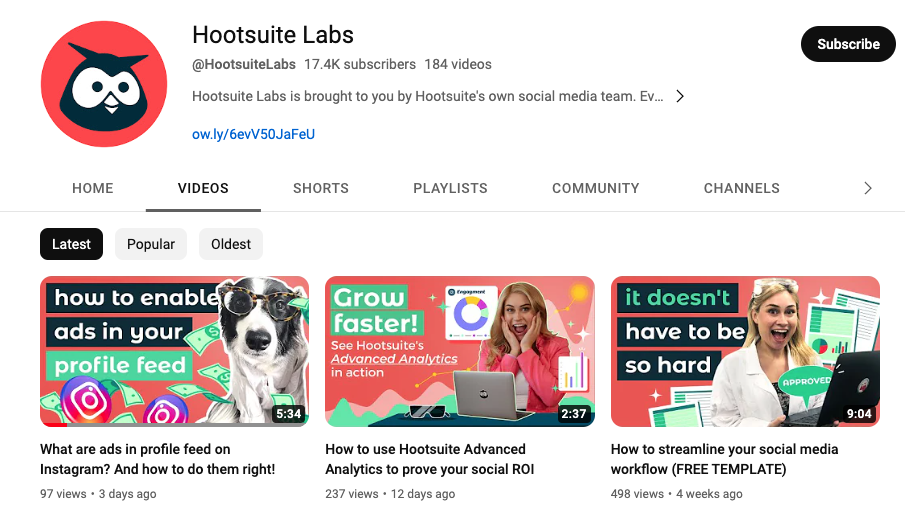Switch to the Home tab

pyautogui.click(x=93, y=188)
